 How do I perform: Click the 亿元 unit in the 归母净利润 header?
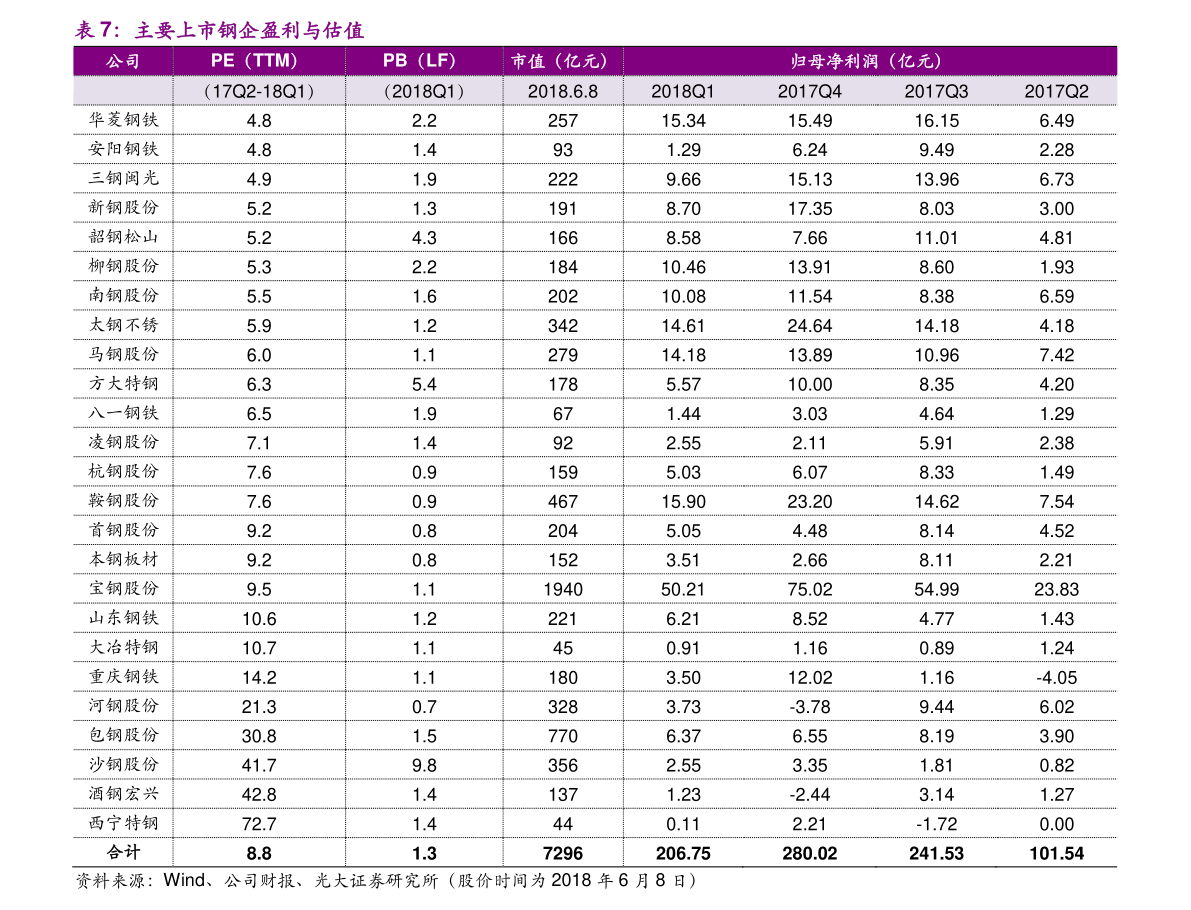click(x=917, y=61)
